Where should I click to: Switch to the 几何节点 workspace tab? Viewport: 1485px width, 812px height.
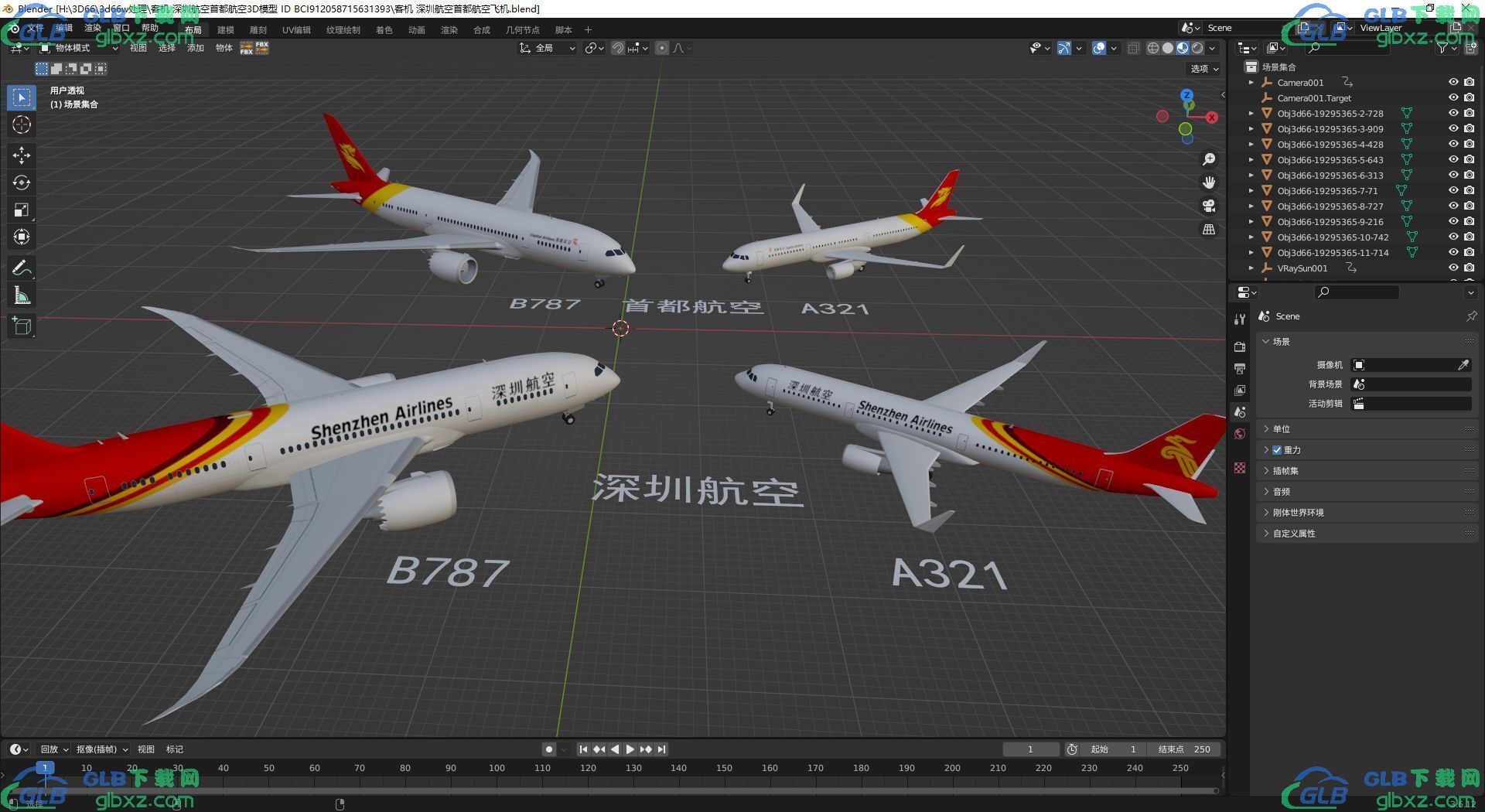523,30
